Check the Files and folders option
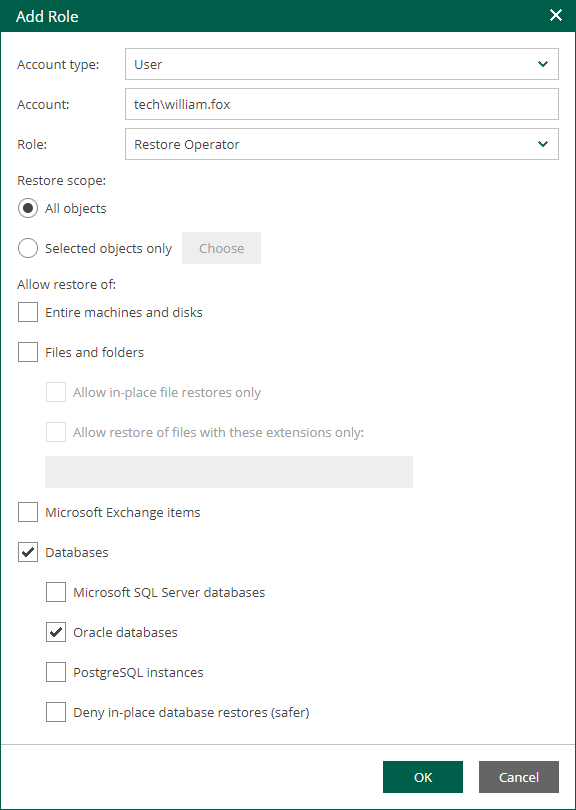Viewport: 576px width, 810px height. click(27, 352)
